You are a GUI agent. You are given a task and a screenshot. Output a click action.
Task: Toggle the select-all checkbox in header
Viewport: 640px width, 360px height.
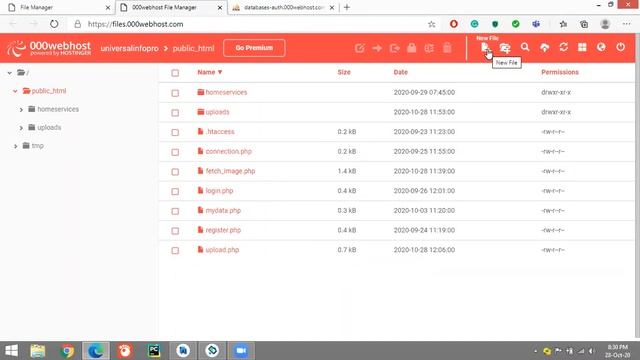(x=175, y=73)
